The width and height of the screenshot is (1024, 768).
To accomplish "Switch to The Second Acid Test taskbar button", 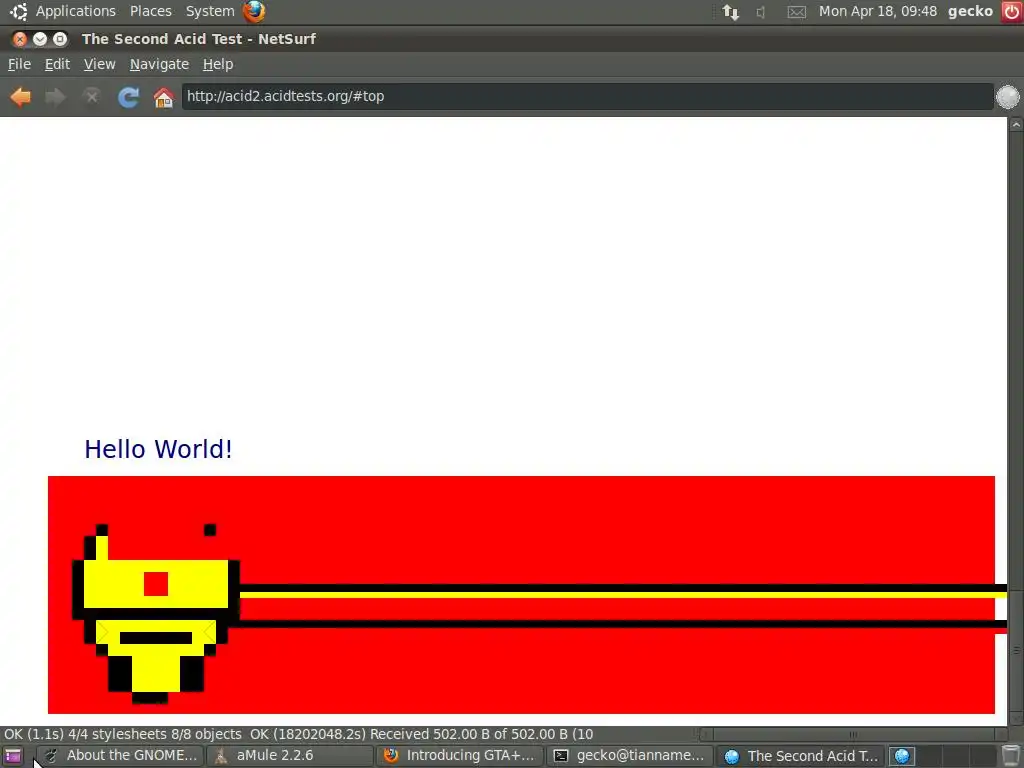I will click(x=800, y=756).
